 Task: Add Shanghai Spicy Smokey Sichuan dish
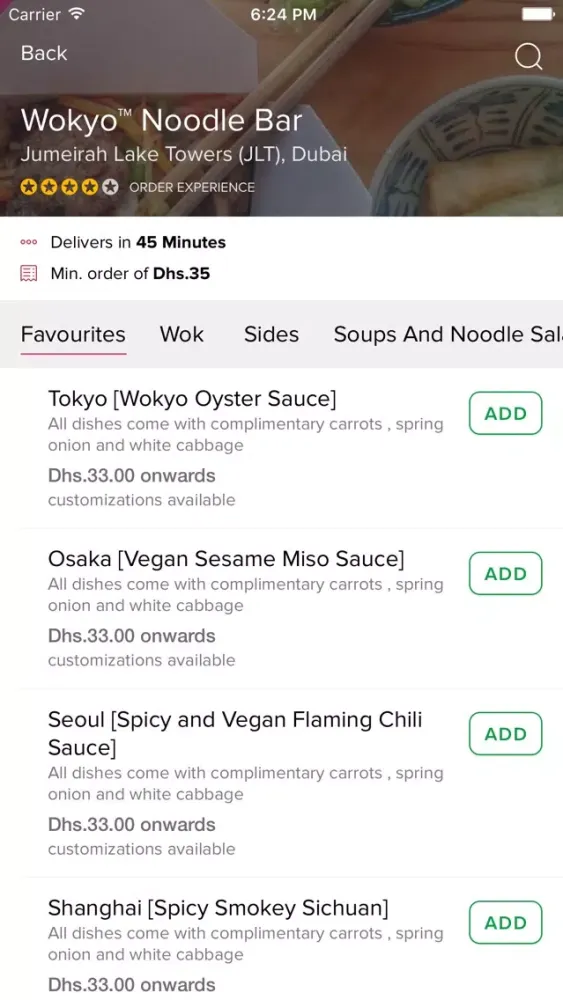pyautogui.click(x=506, y=922)
